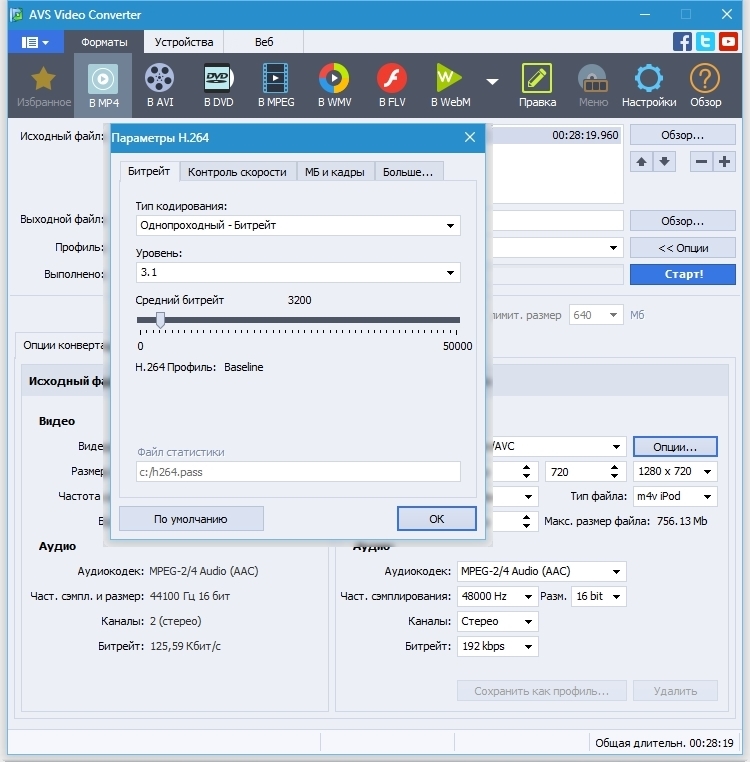The height and width of the screenshot is (762, 750).
Task: Pick the B MPEG format icon
Action: pos(277,84)
